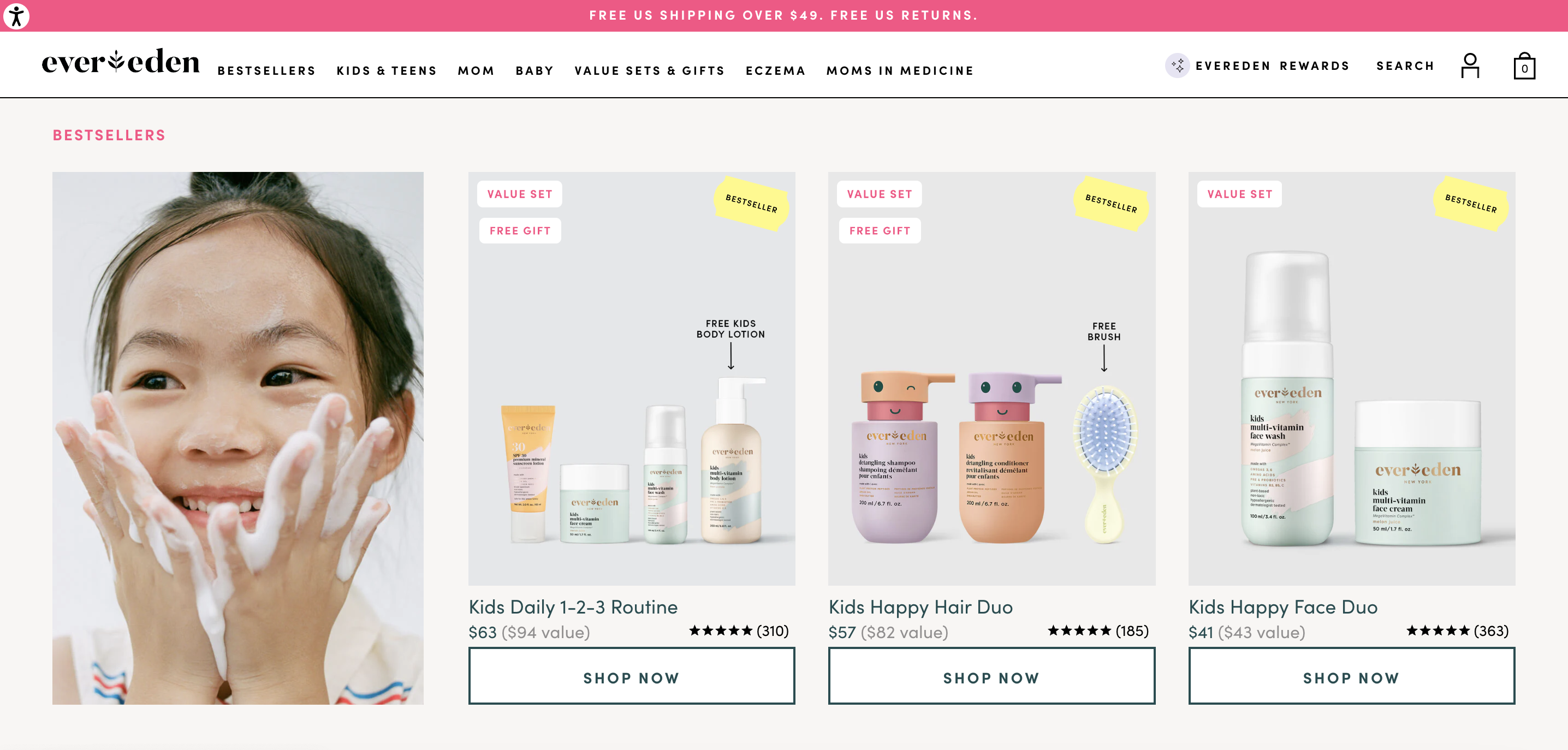This screenshot has height=750, width=1568.
Task: Open the accessibility options icon
Action: [16, 16]
